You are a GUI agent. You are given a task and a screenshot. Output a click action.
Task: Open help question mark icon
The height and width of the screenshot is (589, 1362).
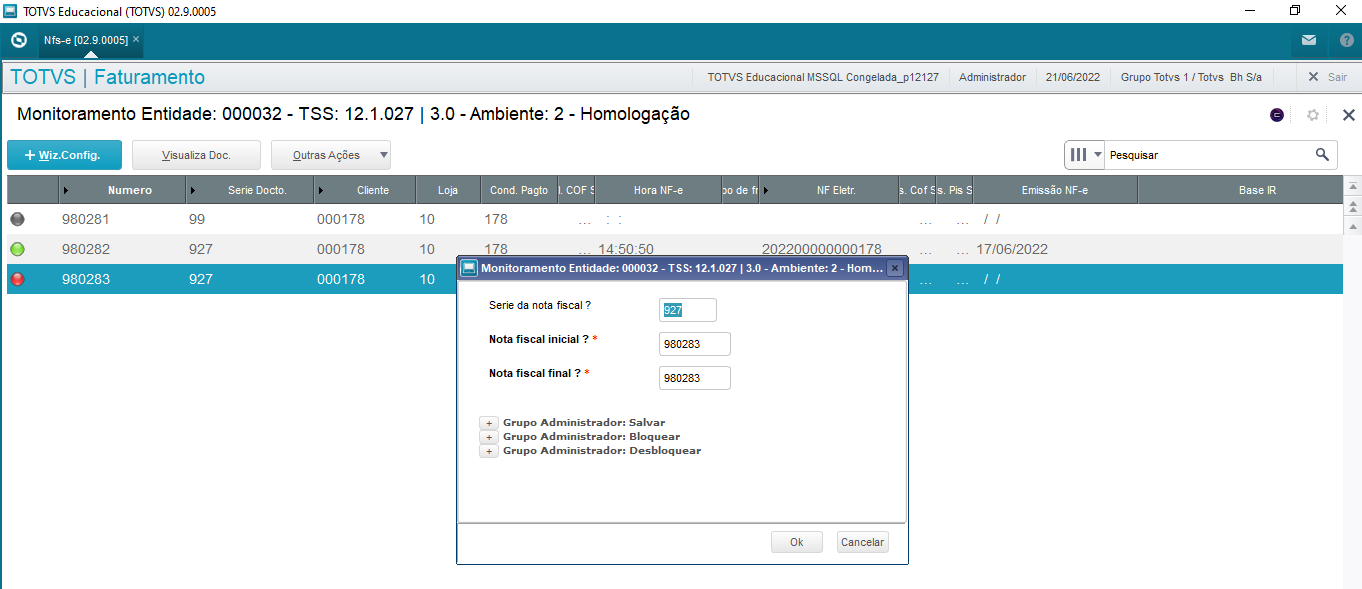click(1346, 41)
